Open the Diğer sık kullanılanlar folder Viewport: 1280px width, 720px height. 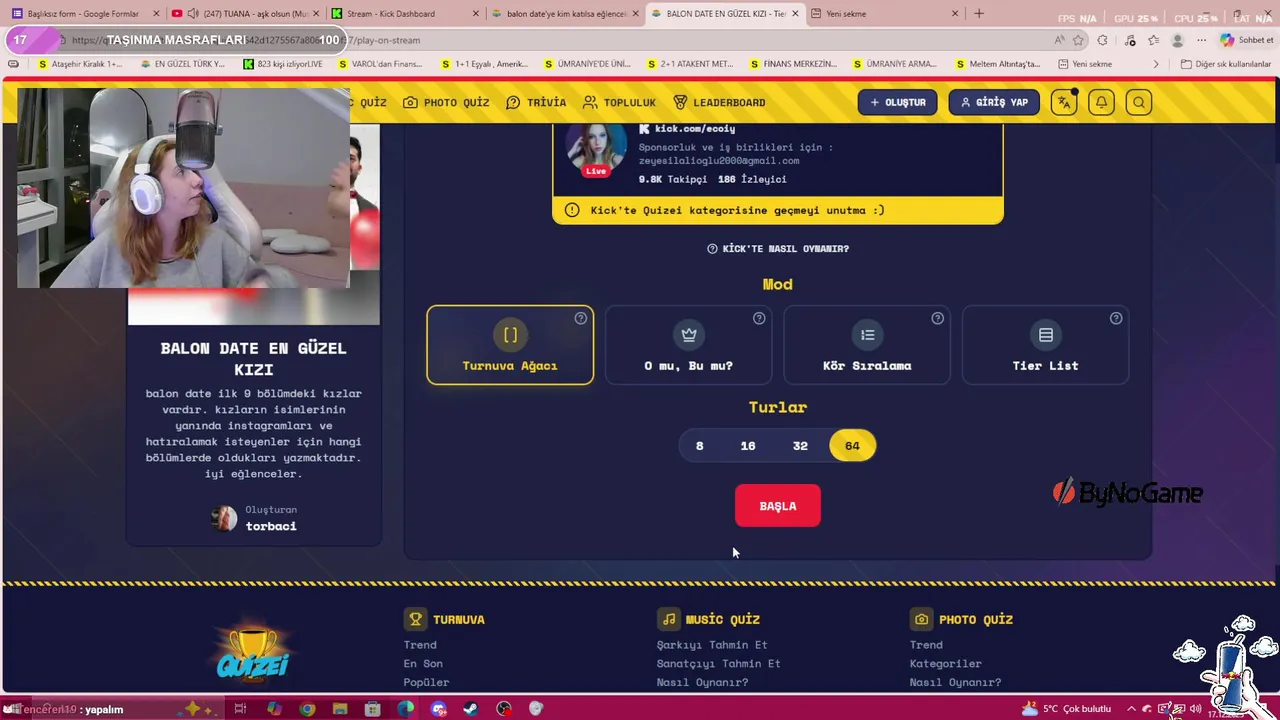coord(1225,64)
